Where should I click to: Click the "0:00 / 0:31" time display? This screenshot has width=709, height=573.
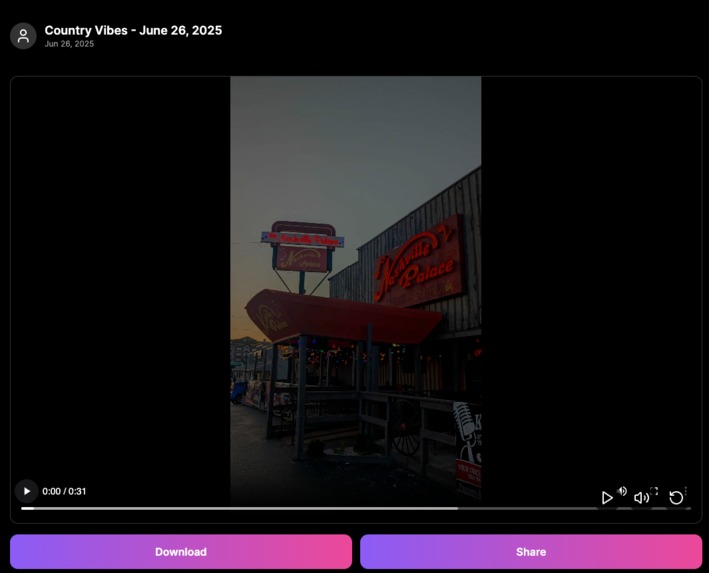click(64, 492)
